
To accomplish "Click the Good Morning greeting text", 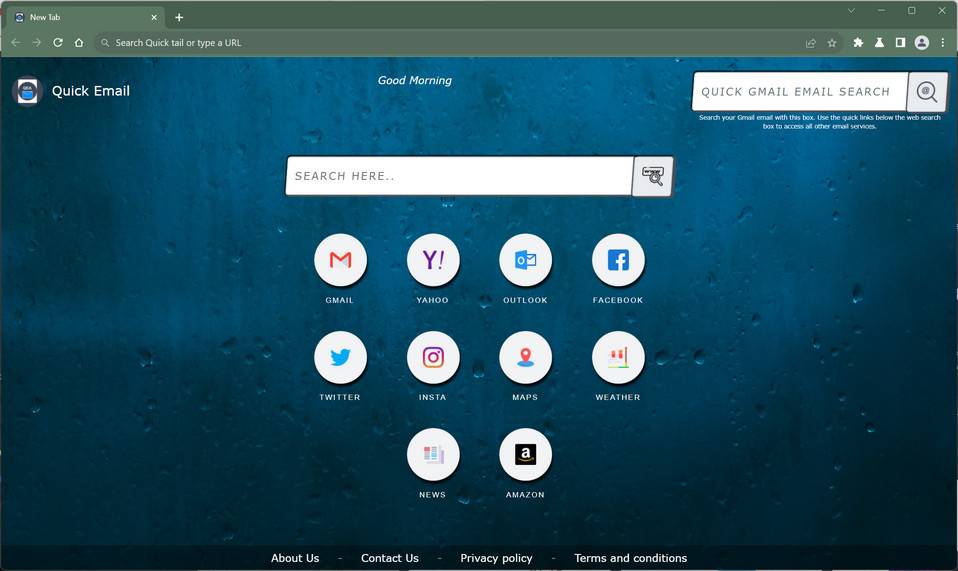I will [415, 80].
